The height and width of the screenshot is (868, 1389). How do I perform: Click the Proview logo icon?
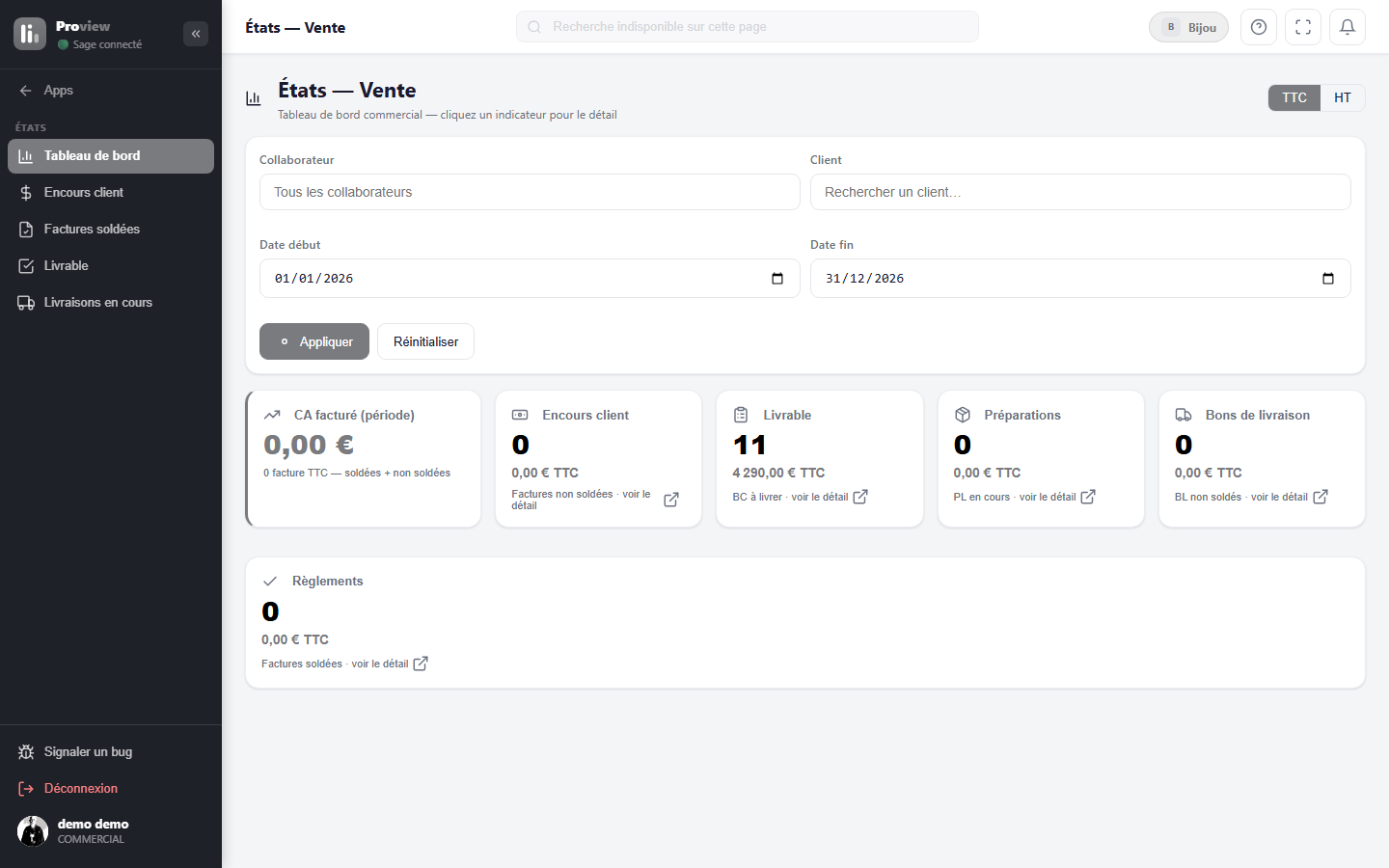click(30, 34)
